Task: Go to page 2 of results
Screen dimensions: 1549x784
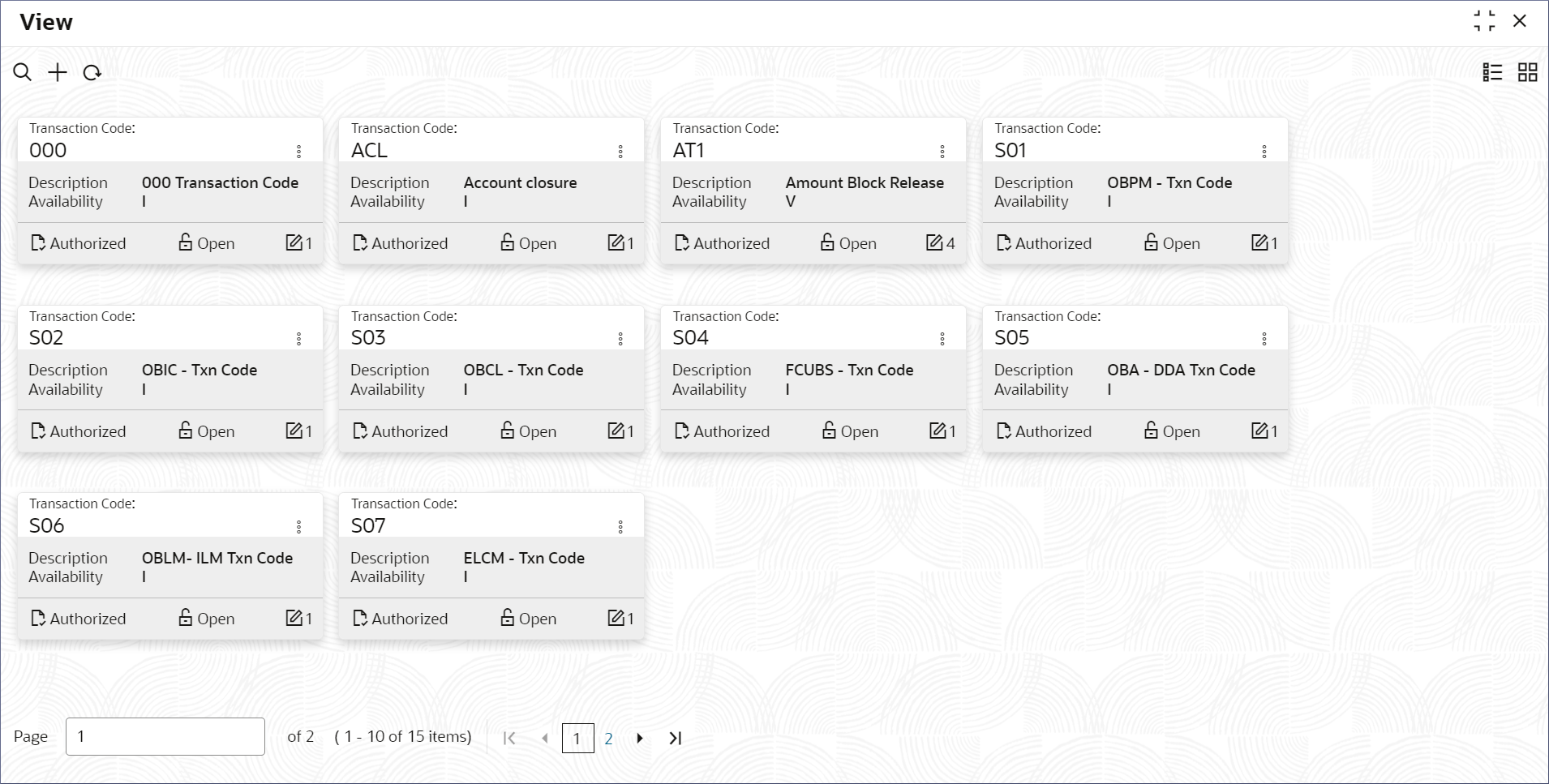Action: tap(608, 739)
